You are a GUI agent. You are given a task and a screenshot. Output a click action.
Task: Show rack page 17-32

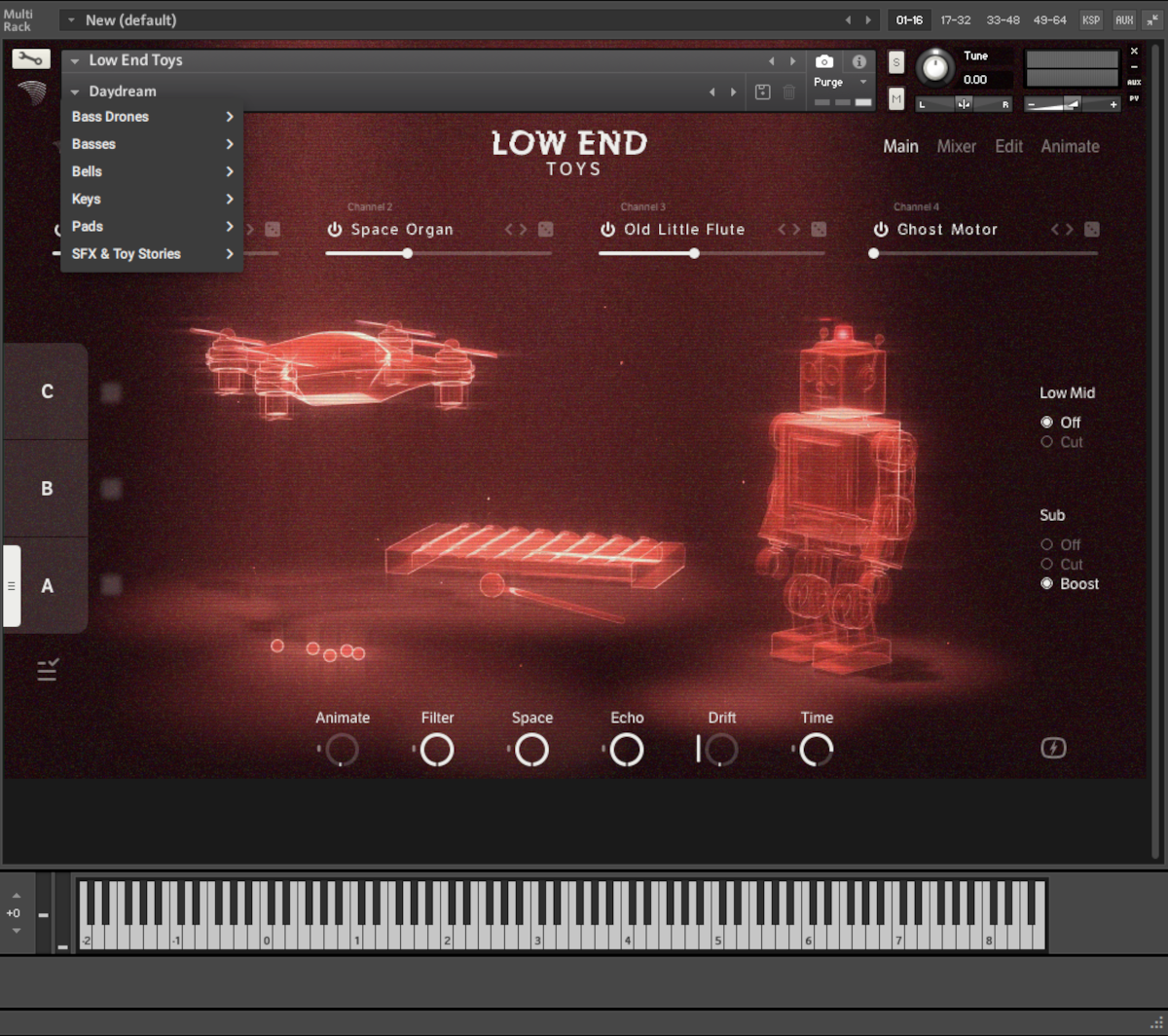pyautogui.click(x=955, y=19)
